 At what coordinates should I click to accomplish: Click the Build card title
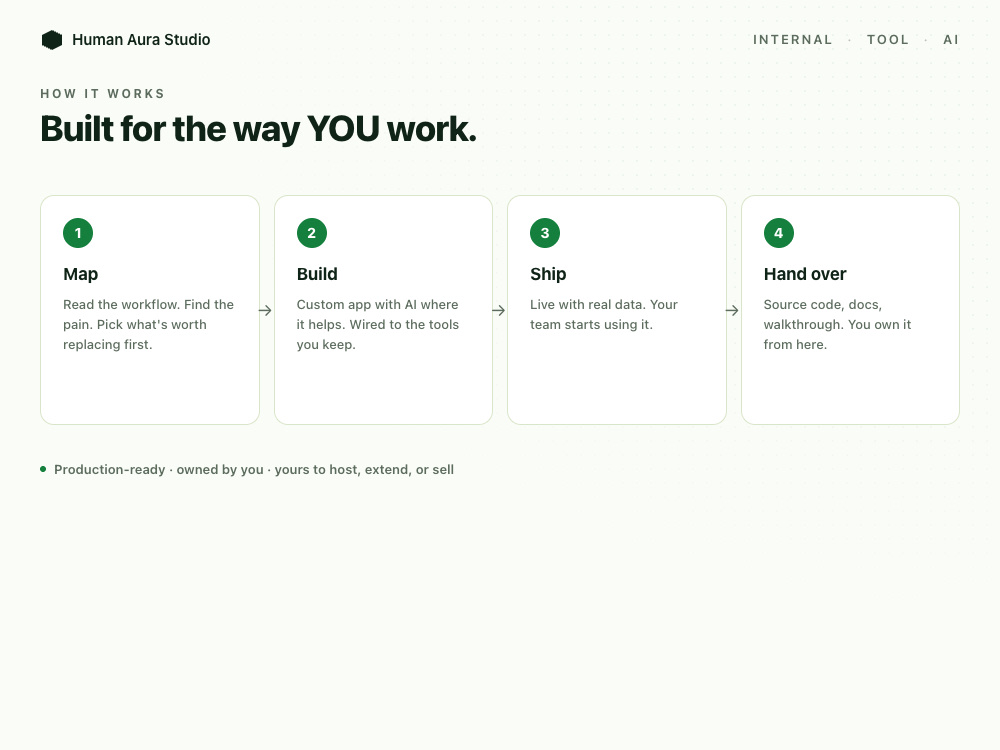(317, 274)
